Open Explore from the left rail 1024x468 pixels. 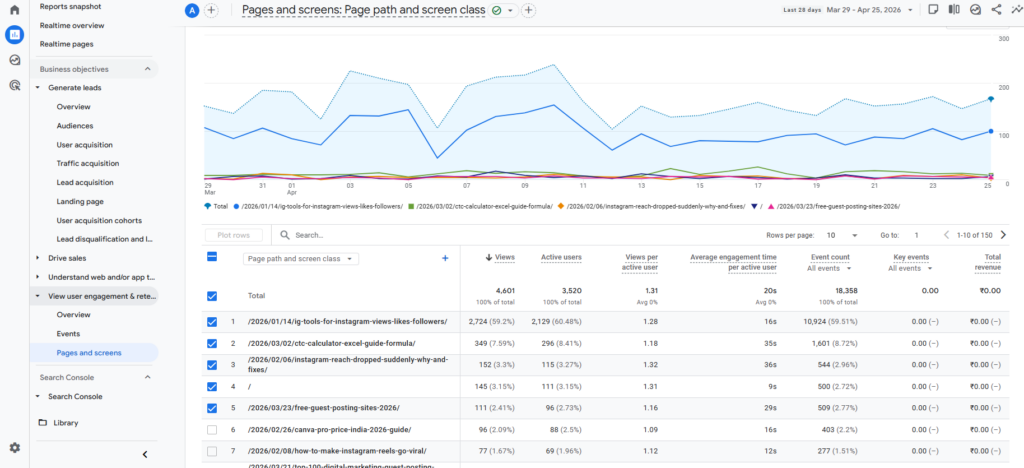14,60
